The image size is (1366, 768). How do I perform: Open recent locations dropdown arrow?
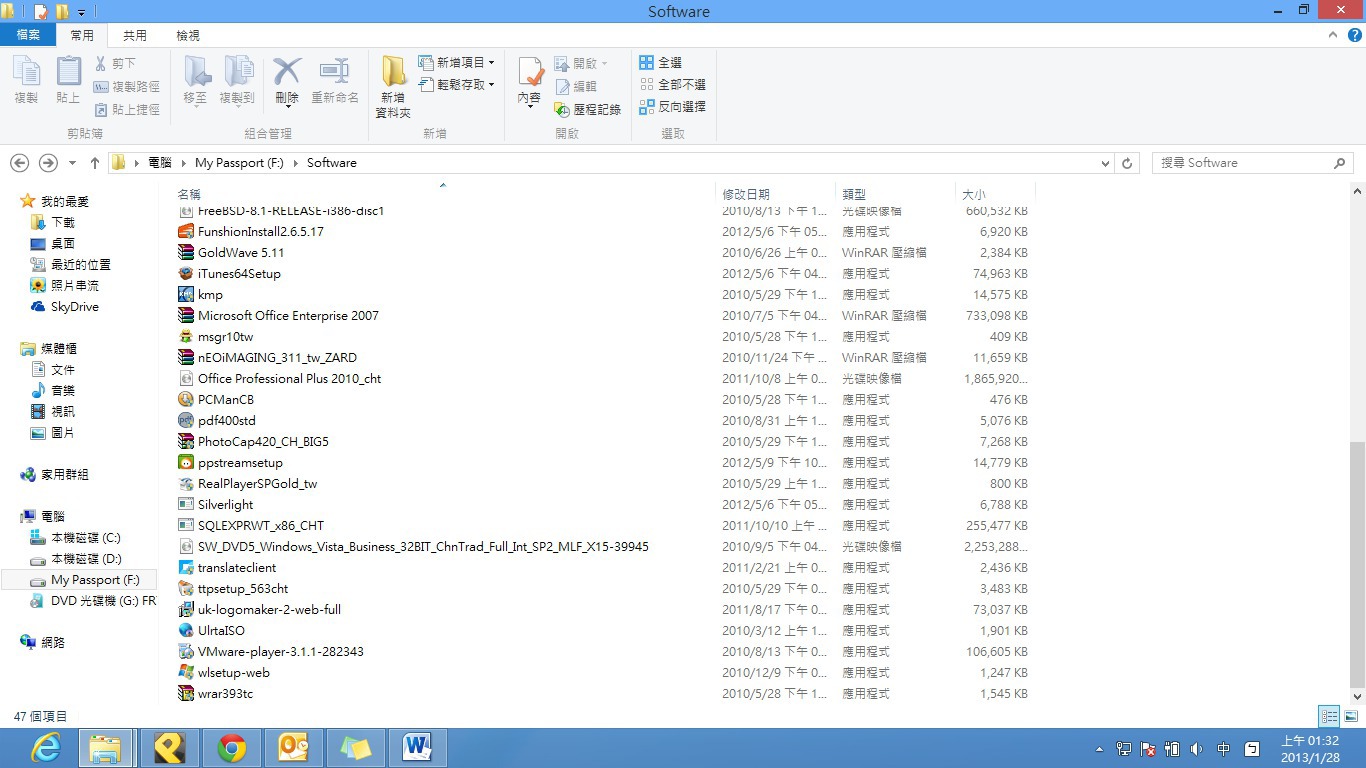click(x=72, y=163)
